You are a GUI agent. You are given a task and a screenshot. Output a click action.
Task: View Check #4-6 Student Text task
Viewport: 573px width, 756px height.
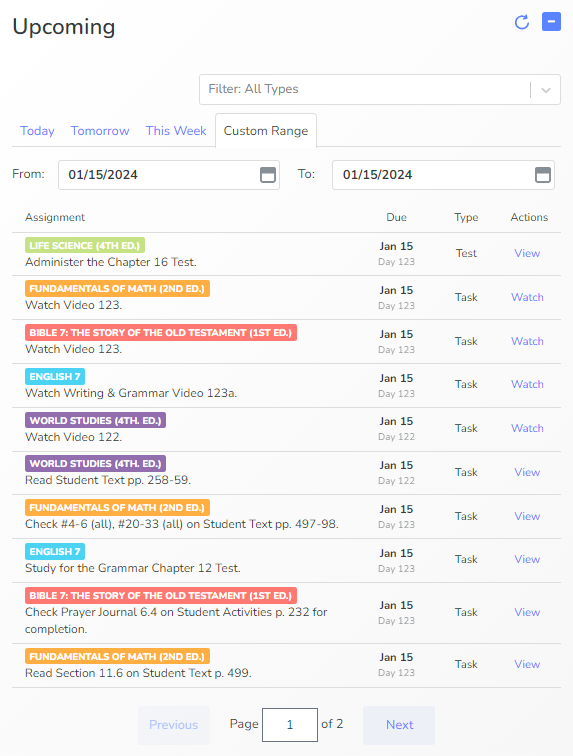(527, 516)
